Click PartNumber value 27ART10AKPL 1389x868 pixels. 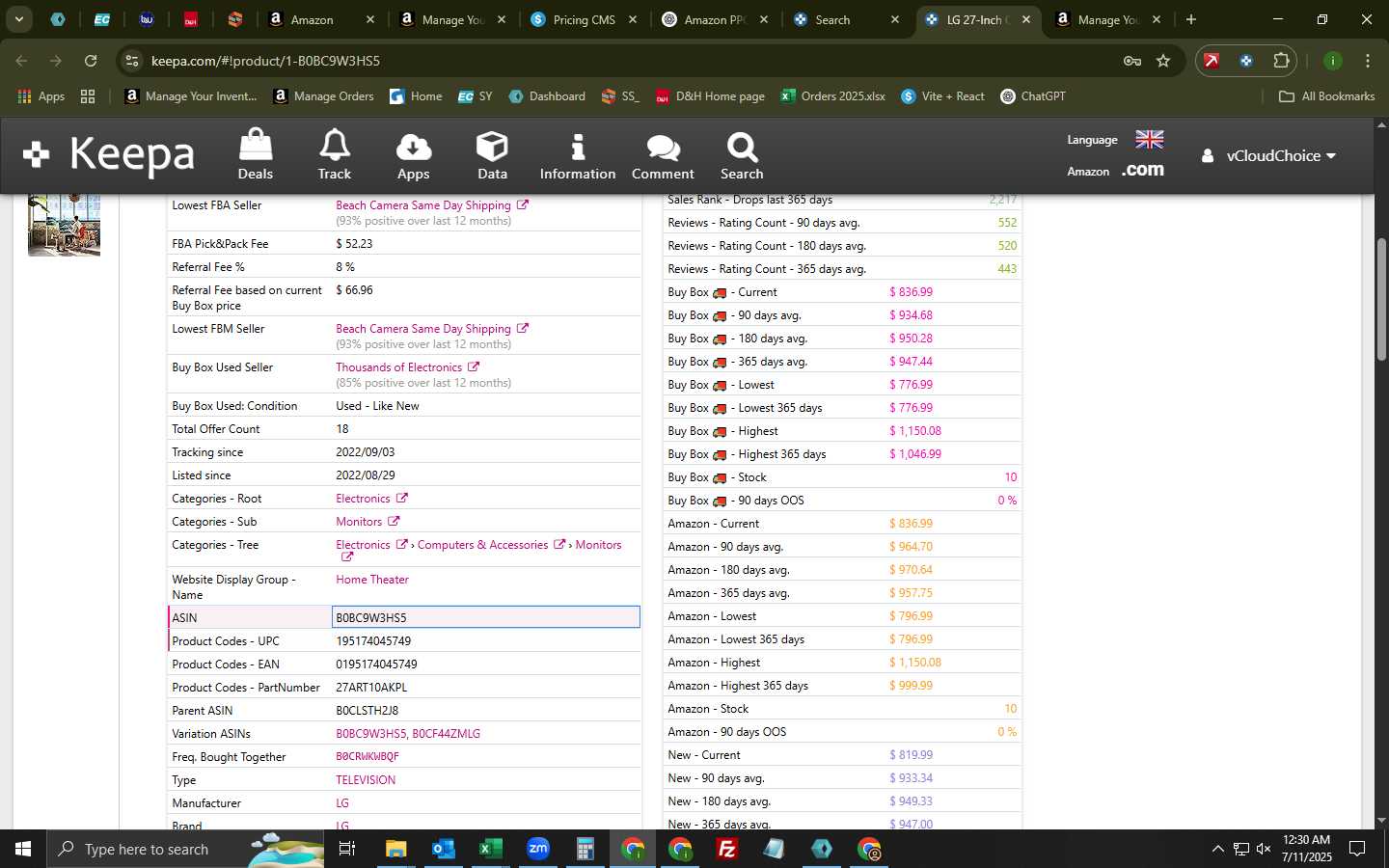point(371,688)
